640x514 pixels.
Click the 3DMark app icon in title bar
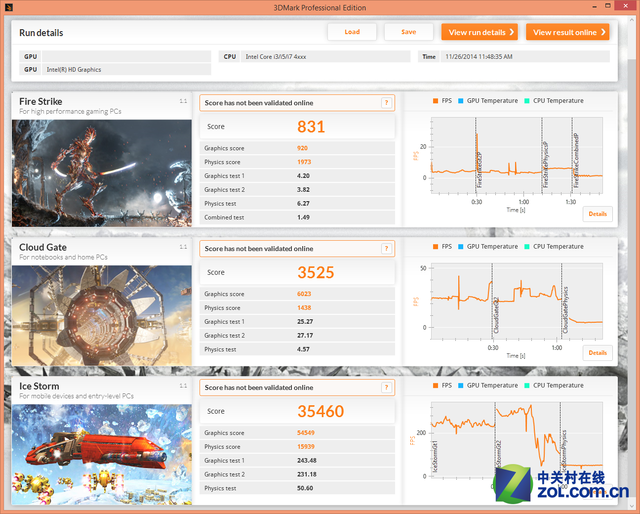[9, 7]
